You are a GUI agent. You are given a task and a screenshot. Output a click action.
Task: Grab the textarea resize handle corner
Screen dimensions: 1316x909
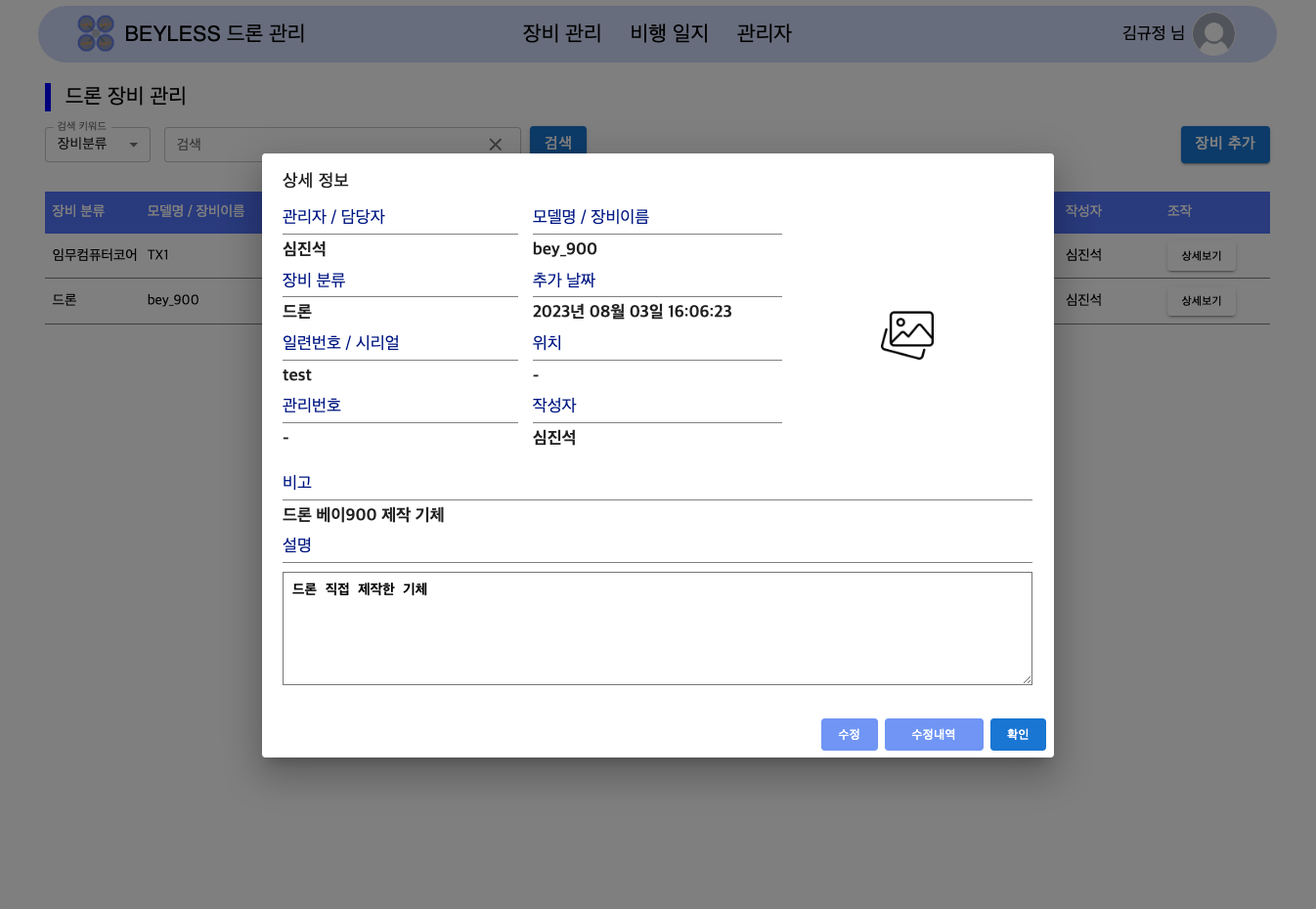1027,679
